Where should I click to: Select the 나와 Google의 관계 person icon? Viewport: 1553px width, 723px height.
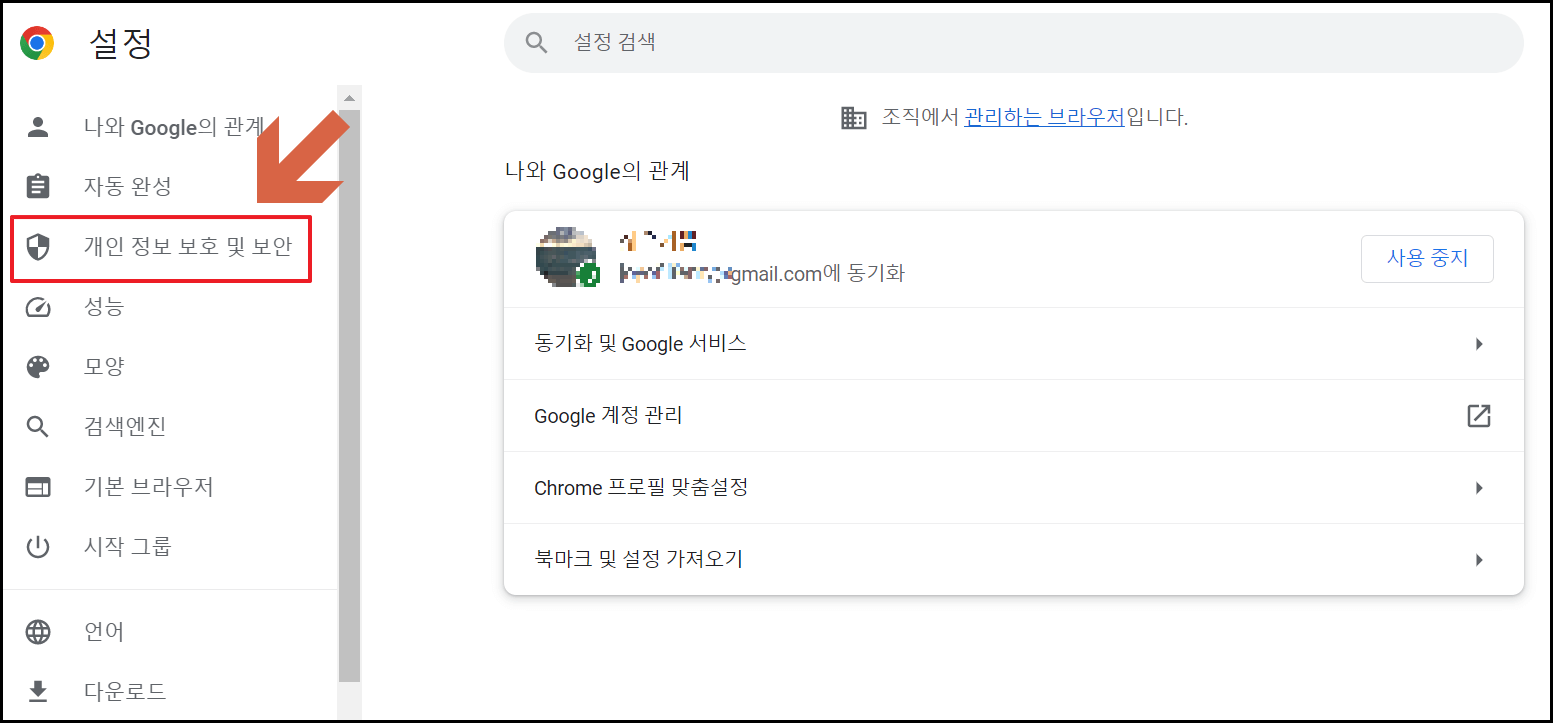point(39,127)
